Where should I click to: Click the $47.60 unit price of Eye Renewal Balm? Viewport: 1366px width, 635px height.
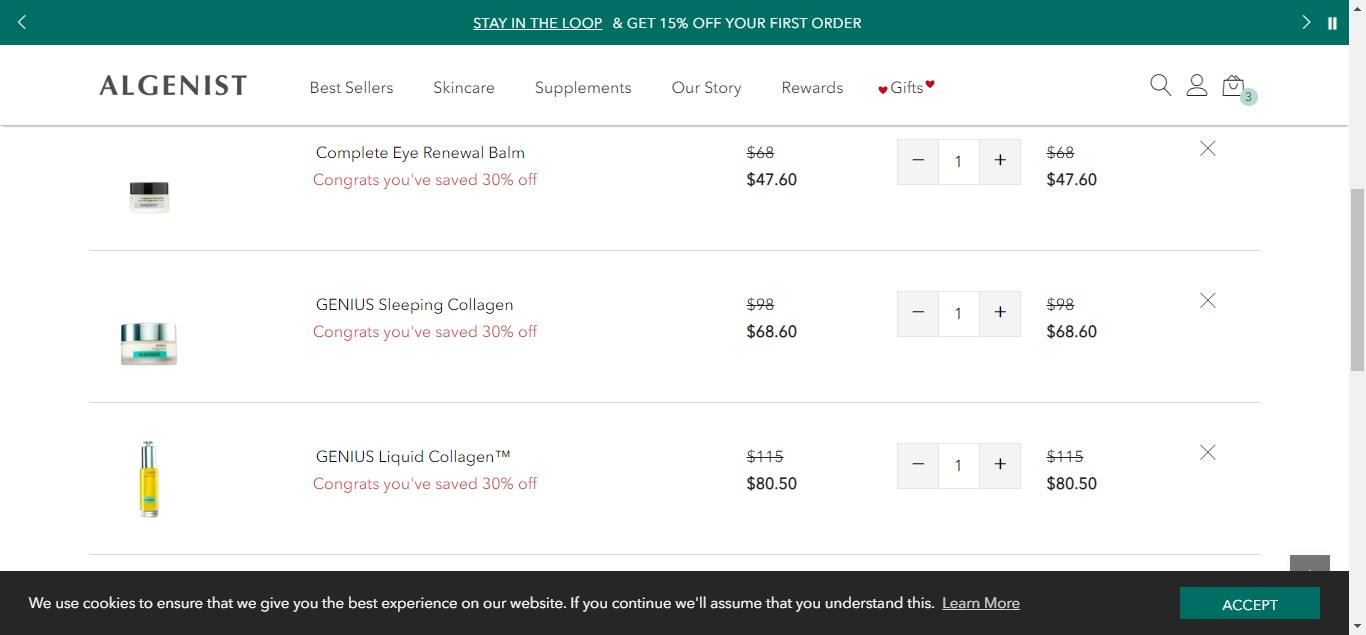click(x=771, y=180)
